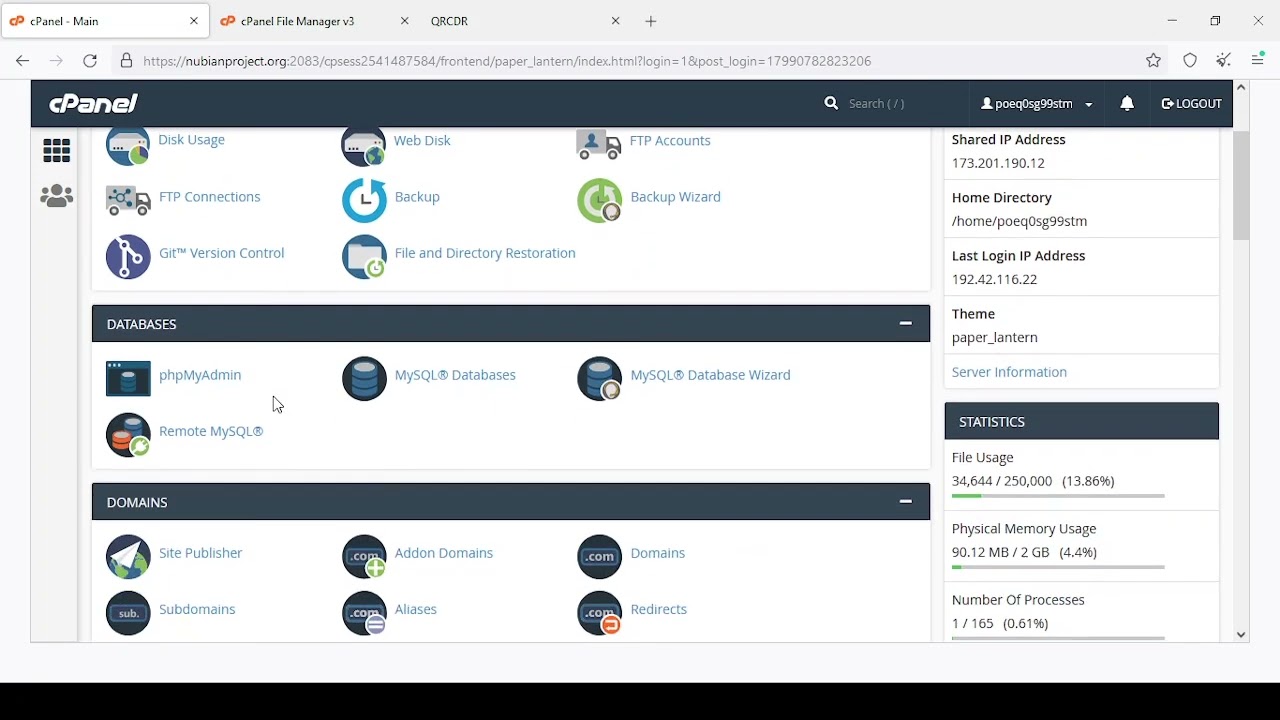This screenshot has width=1280, height=720.
Task: Open the Site Publisher paper plane icon
Action: click(128, 557)
